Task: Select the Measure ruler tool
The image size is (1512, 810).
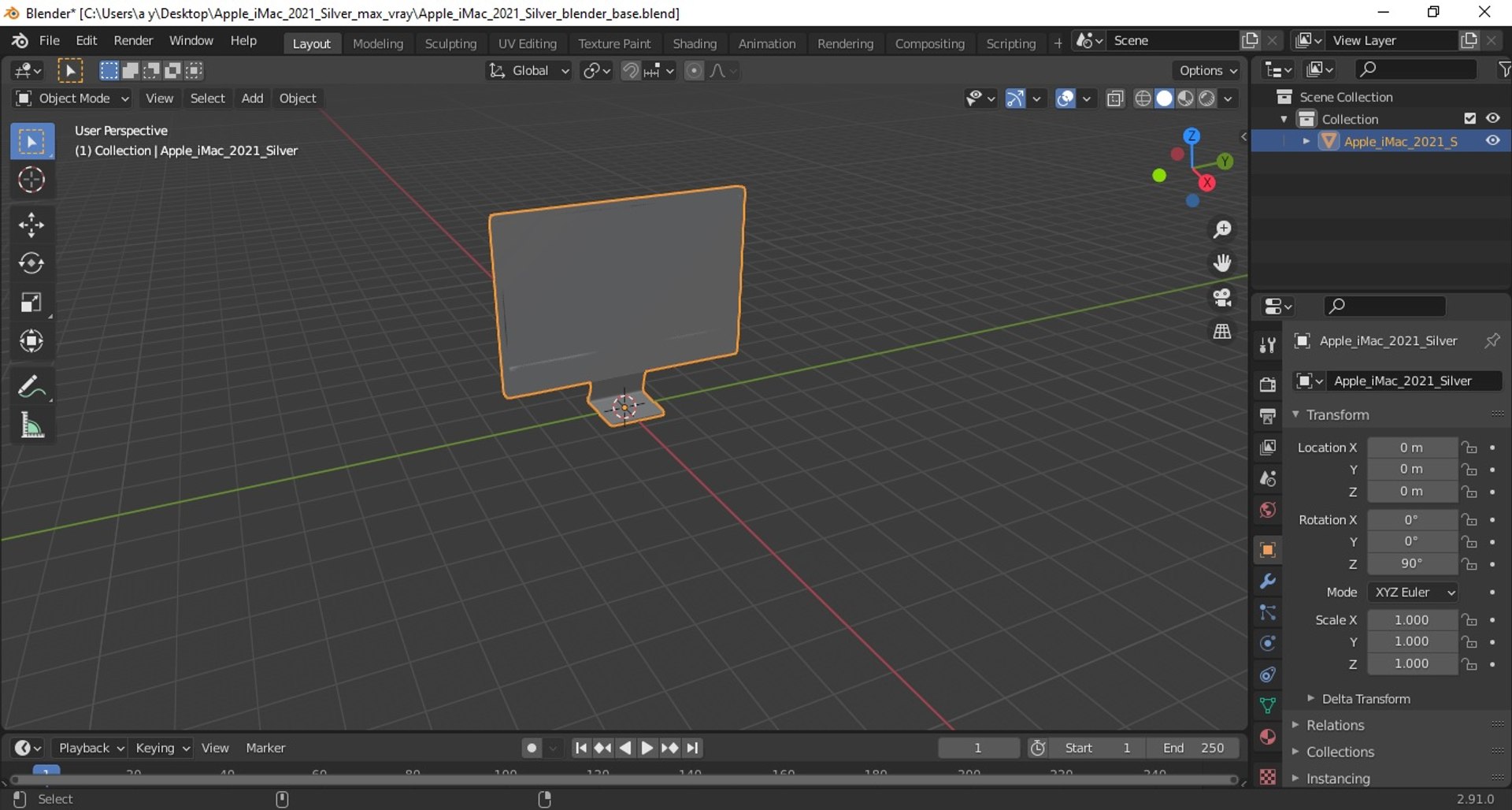Action: [x=31, y=426]
